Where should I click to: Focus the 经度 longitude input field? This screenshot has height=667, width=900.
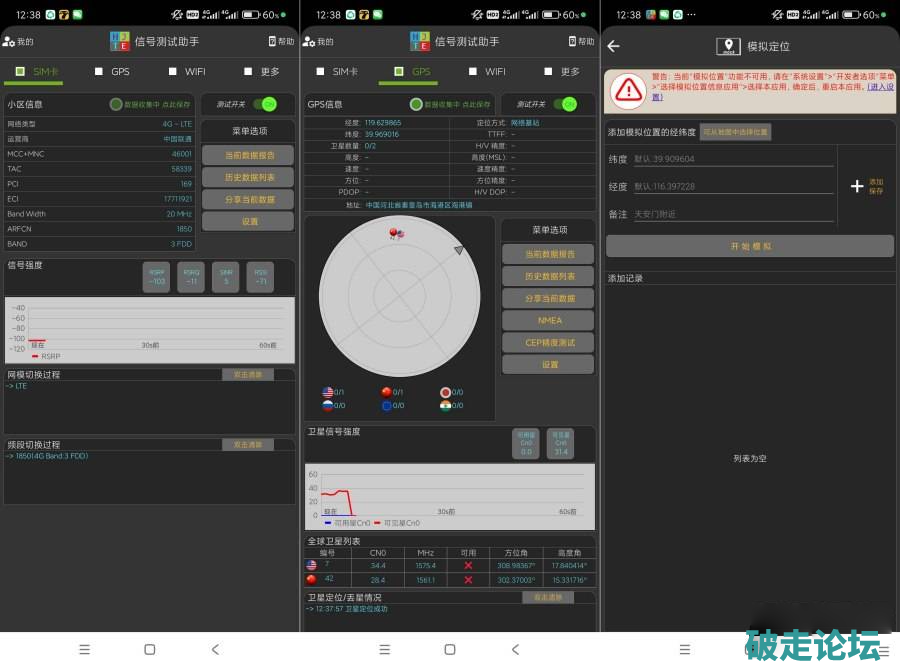tap(733, 186)
